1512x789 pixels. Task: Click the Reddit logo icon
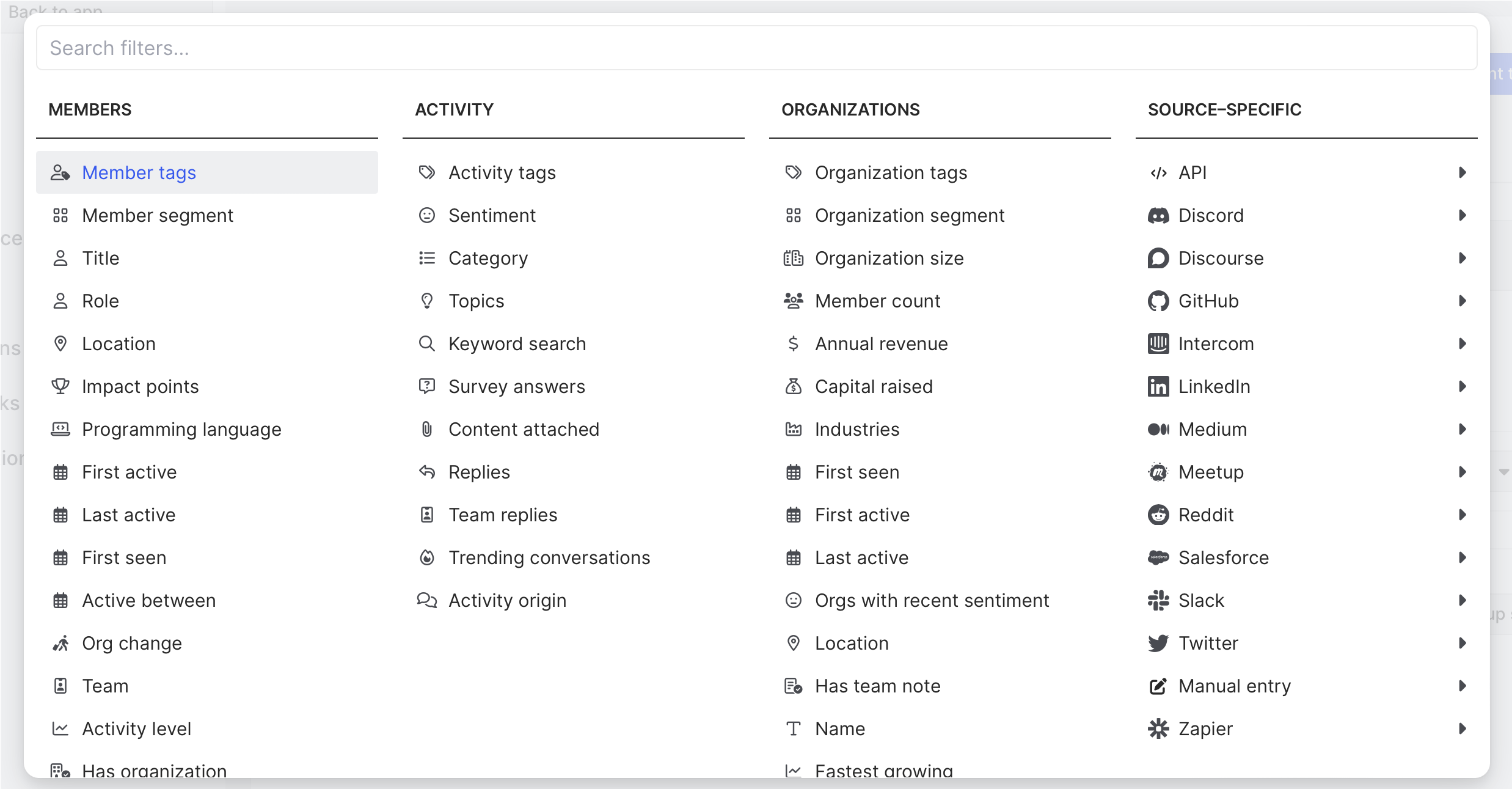pos(1158,515)
